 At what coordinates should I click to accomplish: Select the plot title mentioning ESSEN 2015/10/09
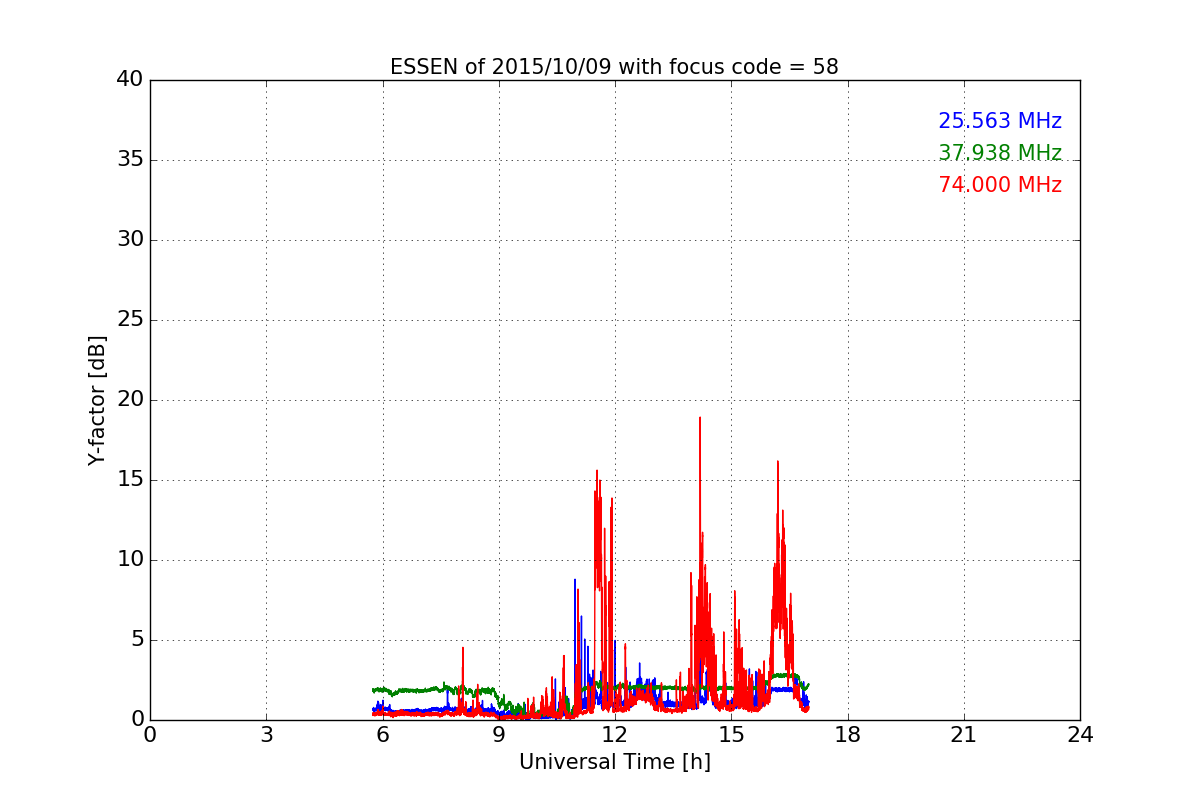(614, 67)
